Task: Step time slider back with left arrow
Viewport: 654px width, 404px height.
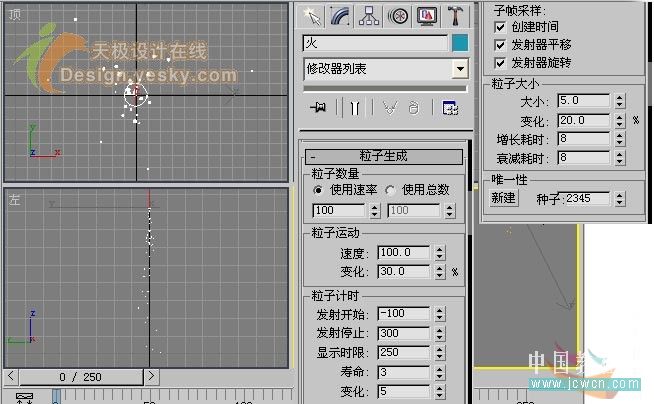Action: click(x=11, y=376)
